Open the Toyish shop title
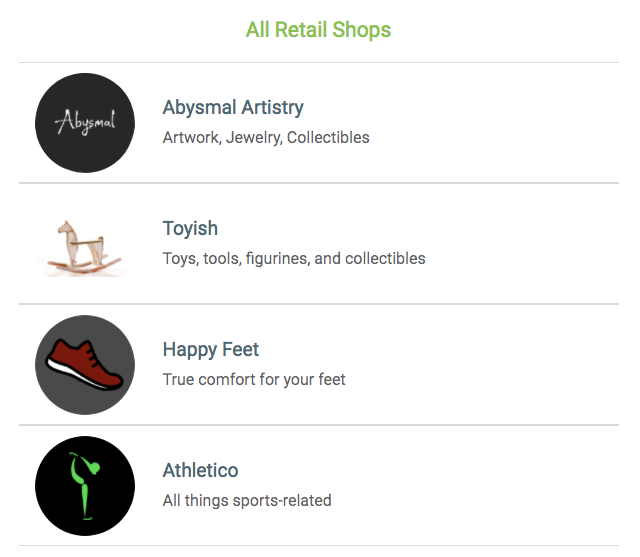The image size is (640, 557). coord(190,228)
